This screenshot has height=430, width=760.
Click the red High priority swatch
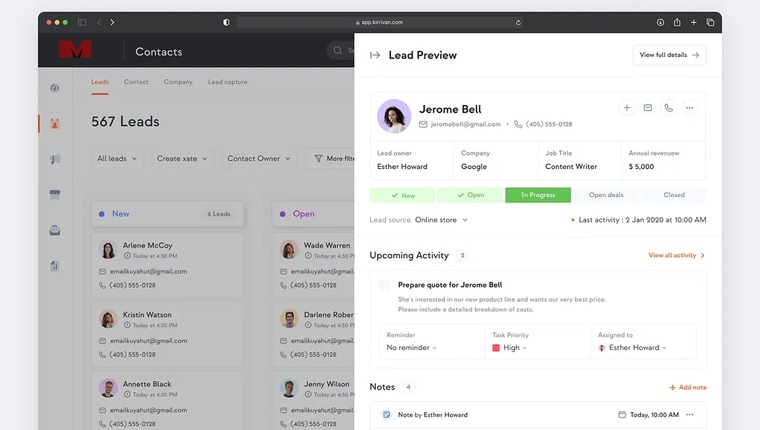496,348
